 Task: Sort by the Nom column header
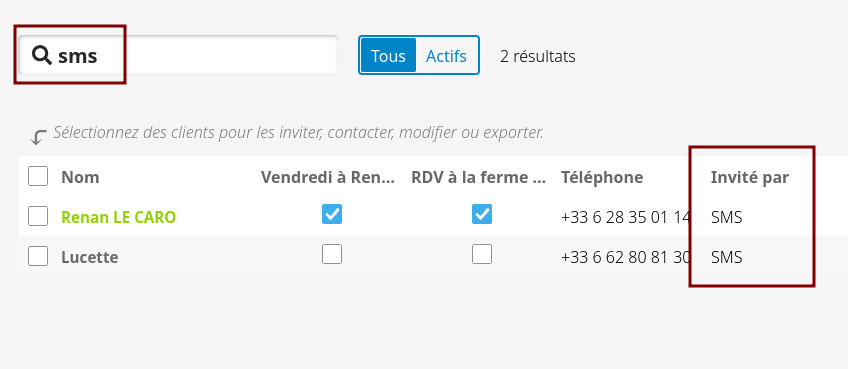(x=80, y=177)
